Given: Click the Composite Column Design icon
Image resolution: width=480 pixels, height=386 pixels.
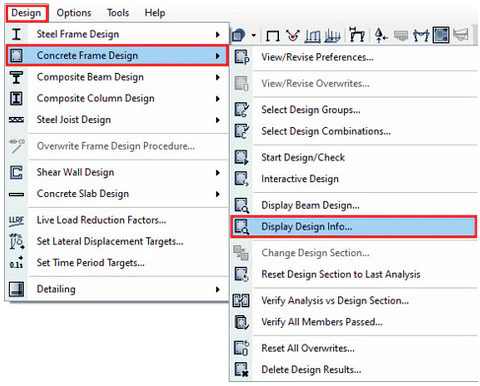Looking at the screenshot, I should click(16, 98).
